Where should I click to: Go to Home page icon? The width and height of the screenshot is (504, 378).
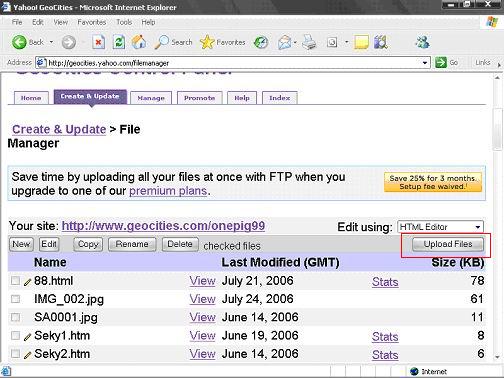click(x=139, y=42)
